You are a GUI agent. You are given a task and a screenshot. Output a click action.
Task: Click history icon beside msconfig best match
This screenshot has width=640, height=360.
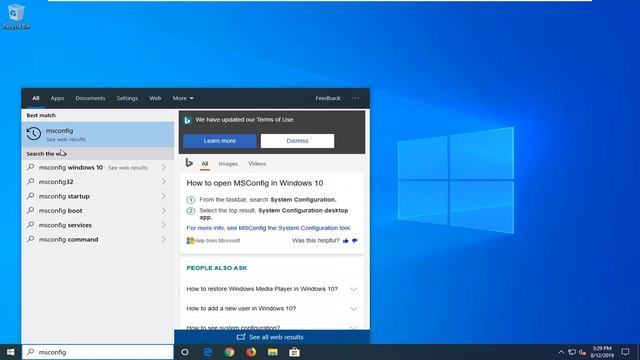(33, 134)
